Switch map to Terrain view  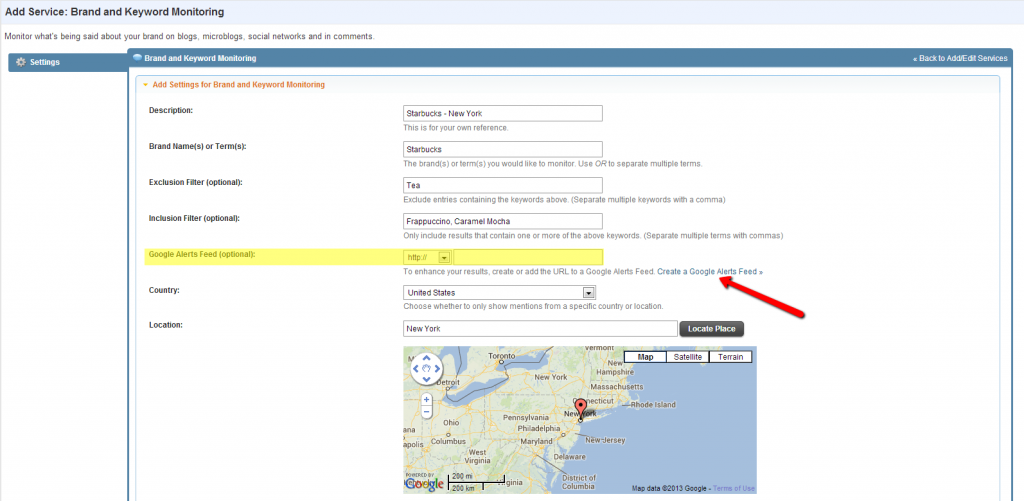(730, 357)
